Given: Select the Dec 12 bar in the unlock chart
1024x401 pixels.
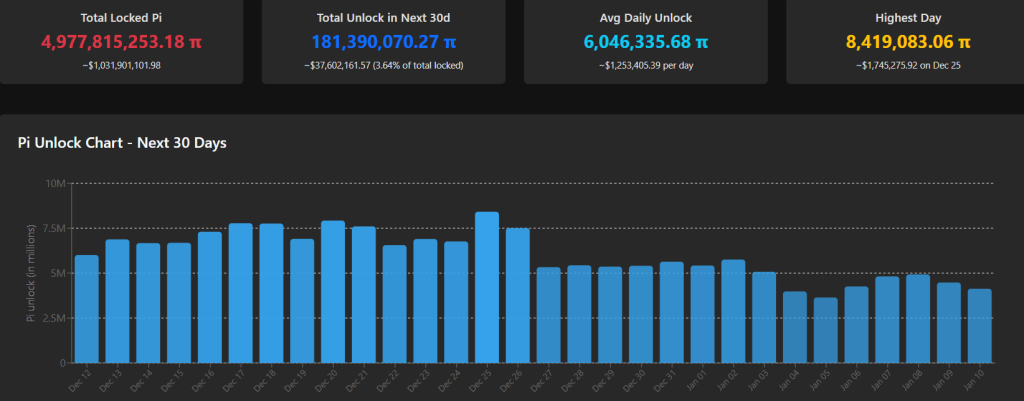Looking at the screenshot, I should (x=87, y=309).
